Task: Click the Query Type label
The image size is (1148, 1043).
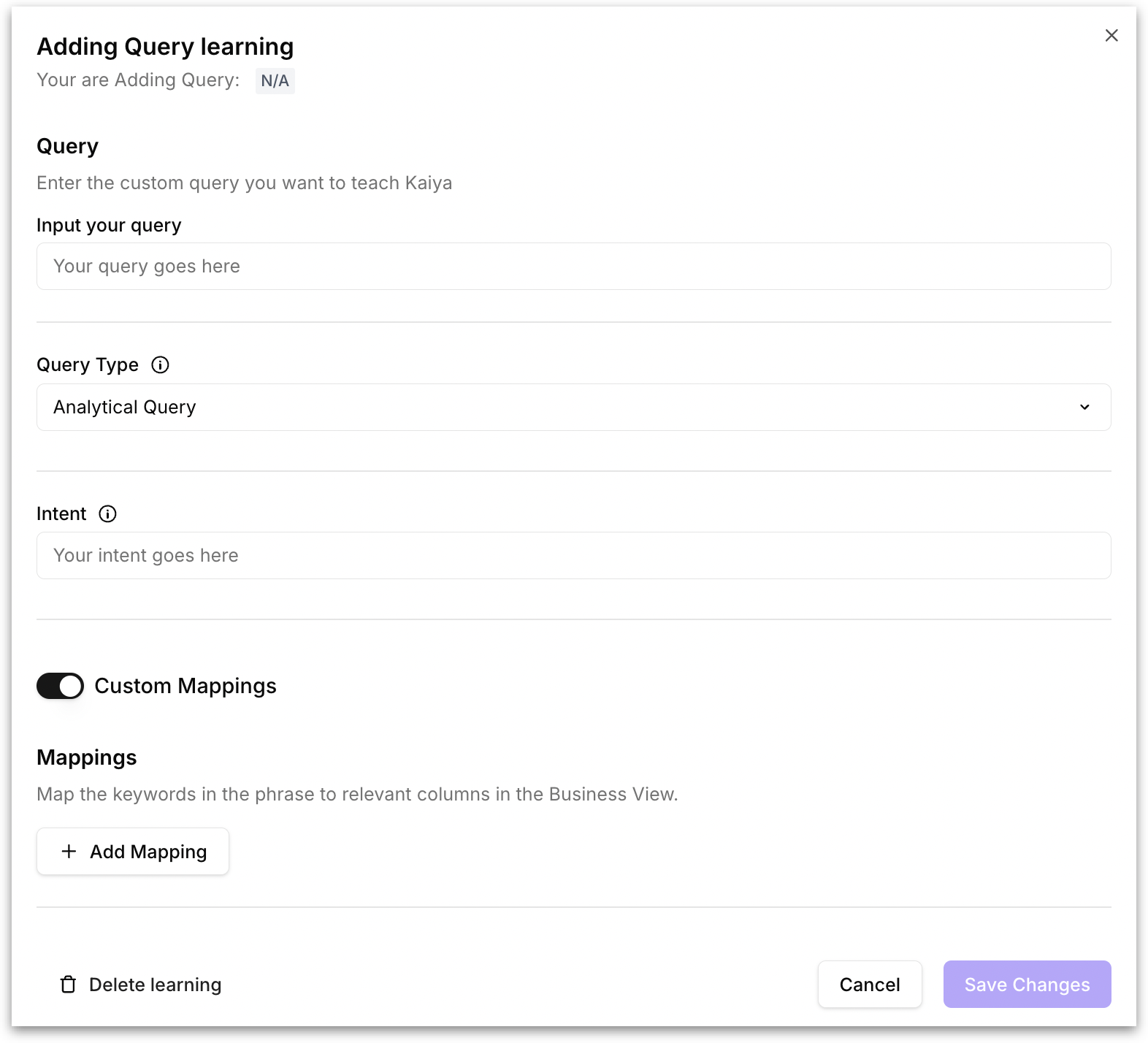Action: pos(88,365)
